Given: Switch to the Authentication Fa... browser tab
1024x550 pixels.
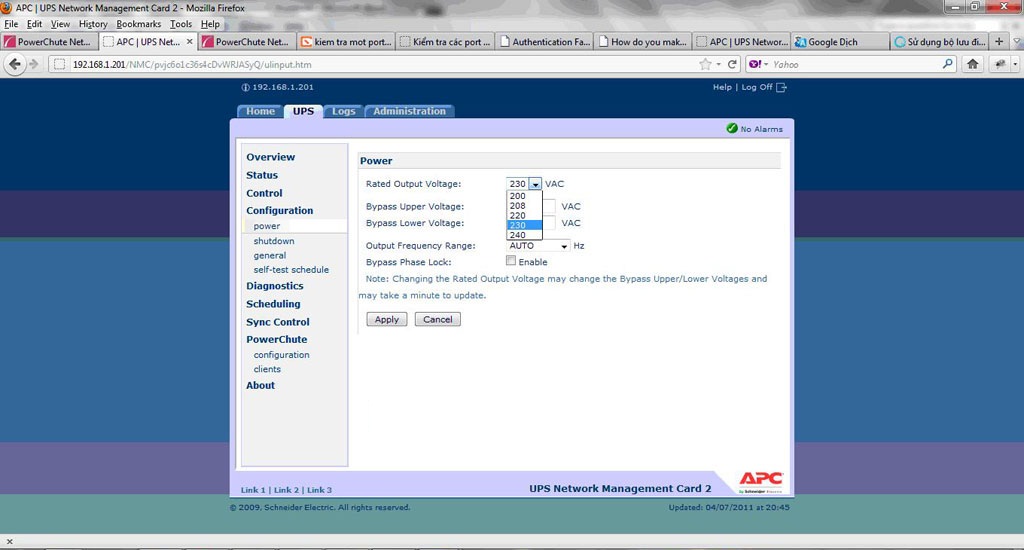Looking at the screenshot, I should coord(545,41).
